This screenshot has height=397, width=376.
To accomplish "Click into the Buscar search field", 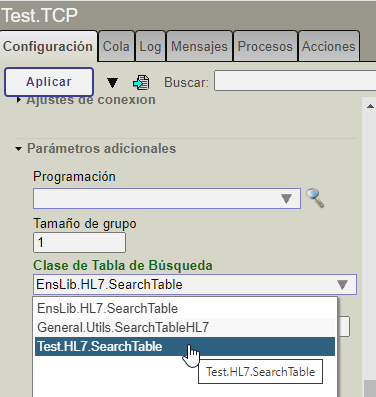I will 295,80.
